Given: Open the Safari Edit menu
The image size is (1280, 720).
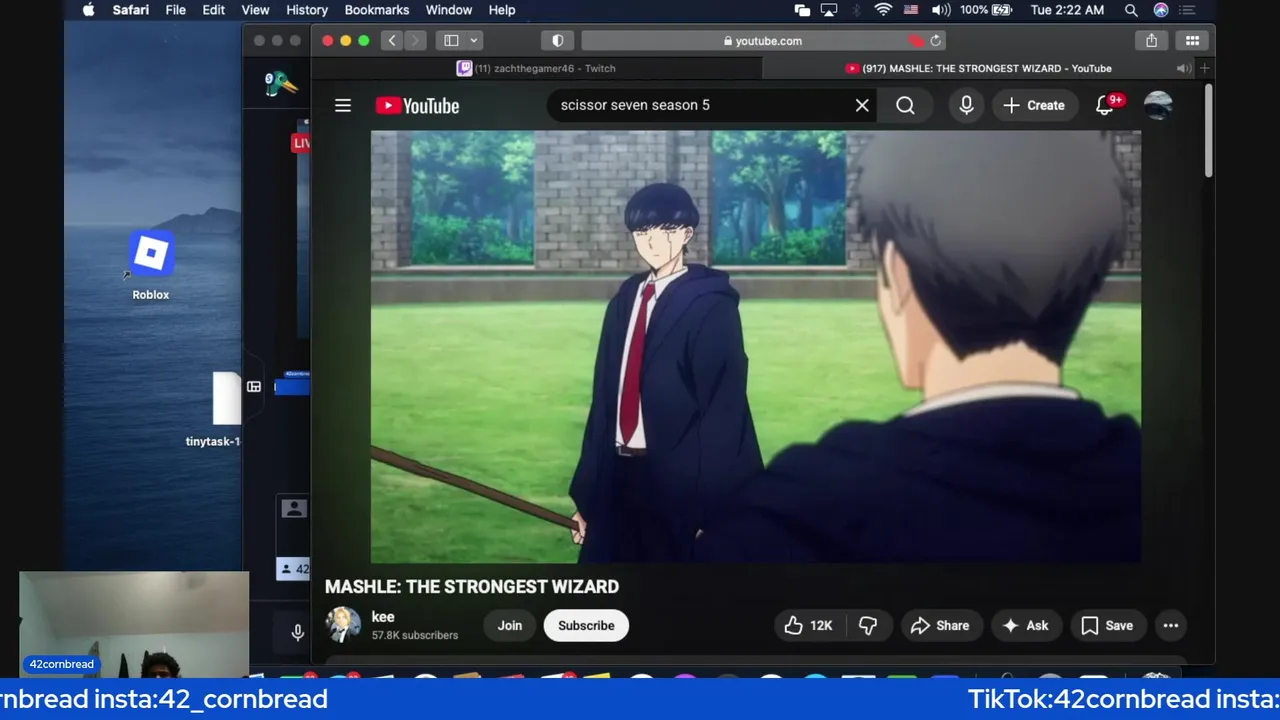Looking at the screenshot, I should [214, 10].
